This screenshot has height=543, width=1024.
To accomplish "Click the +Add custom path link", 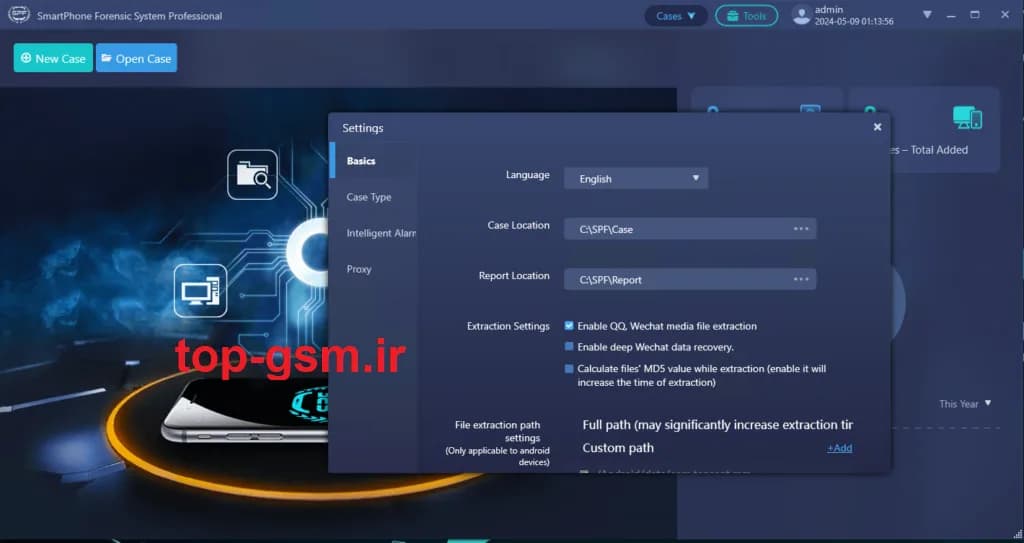I will point(839,448).
